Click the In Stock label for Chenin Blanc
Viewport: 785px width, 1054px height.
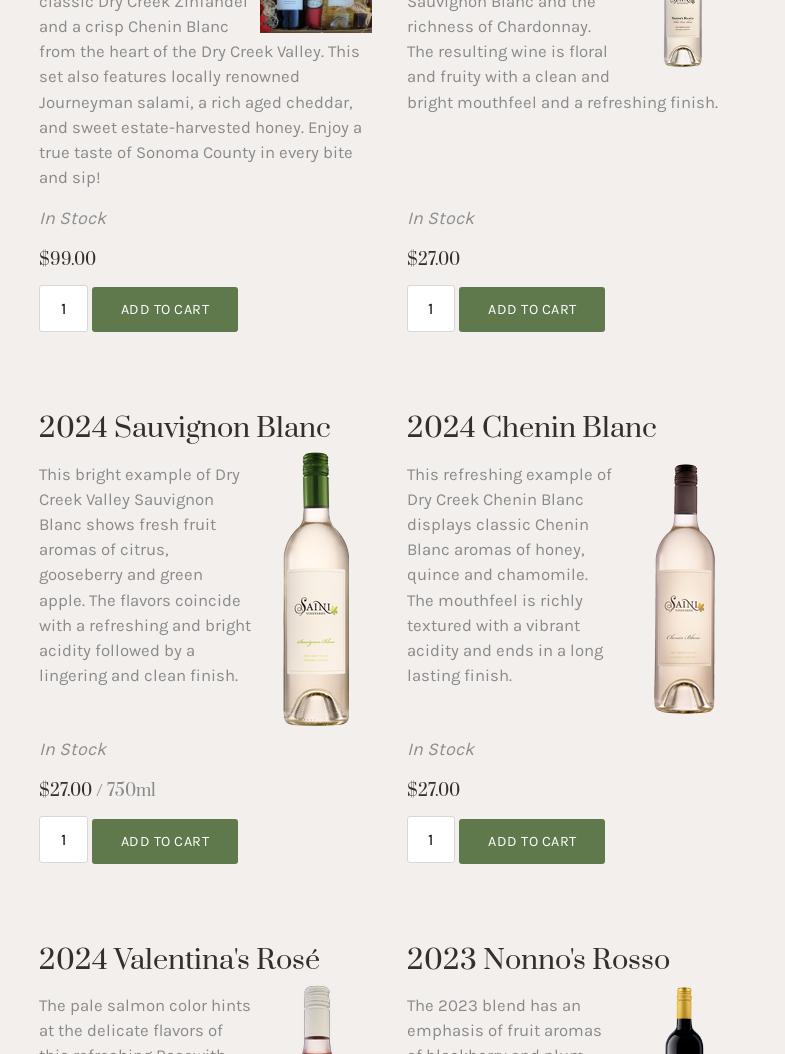tap(440, 749)
